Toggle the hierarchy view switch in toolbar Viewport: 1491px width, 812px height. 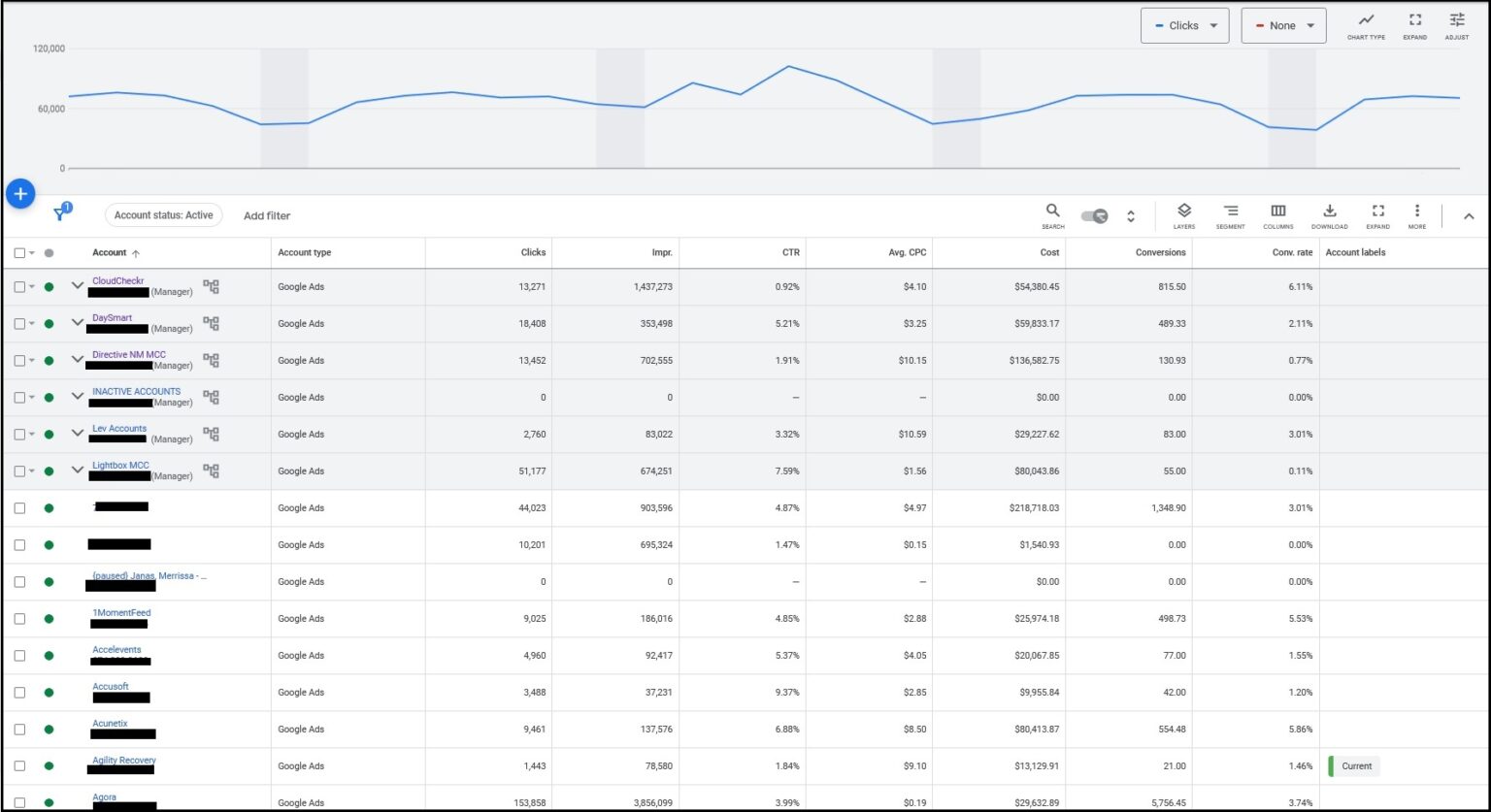(1095, 215)
